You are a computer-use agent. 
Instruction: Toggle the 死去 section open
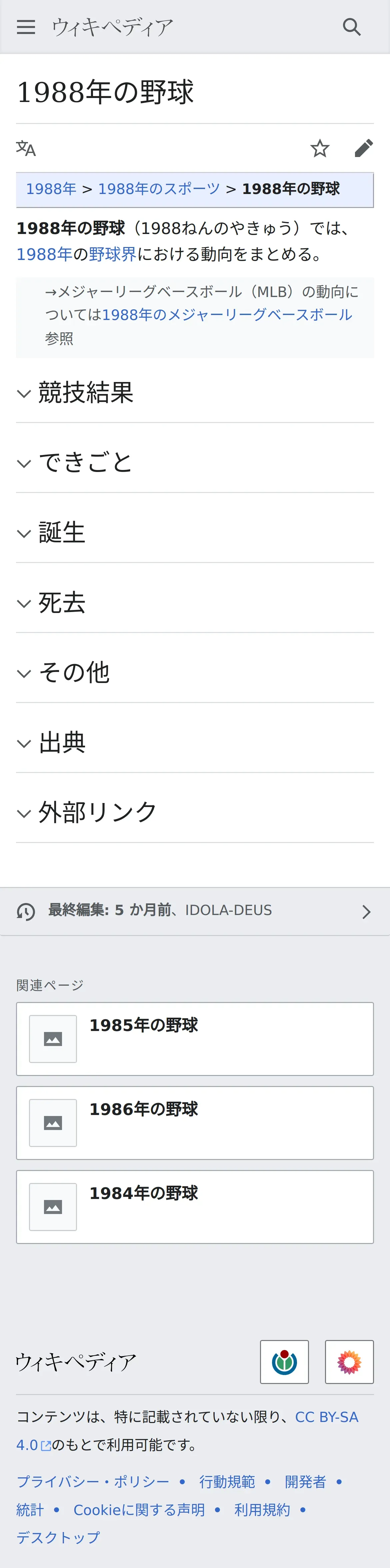tap(61, 603)
